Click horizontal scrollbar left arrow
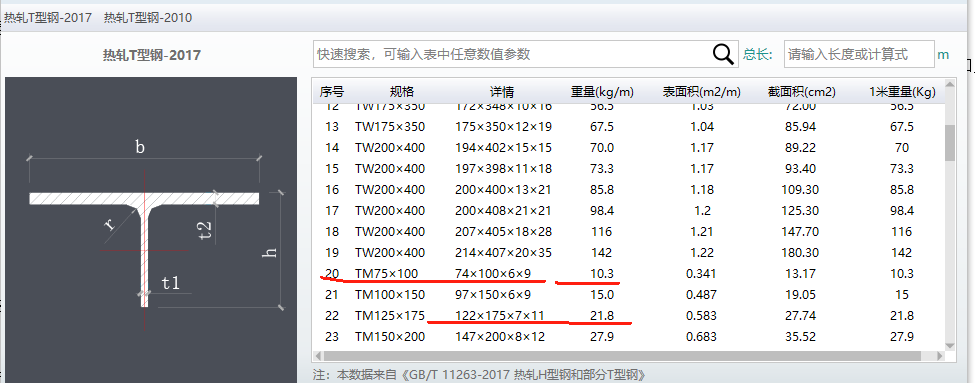975x383 pixels. [x=319, y=356]
